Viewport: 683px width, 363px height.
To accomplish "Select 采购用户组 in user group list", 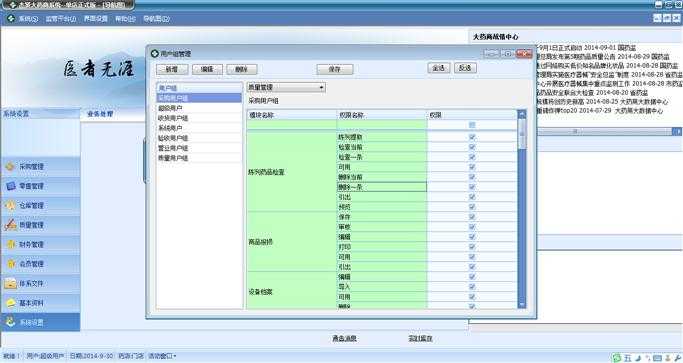I will (199, 98).
